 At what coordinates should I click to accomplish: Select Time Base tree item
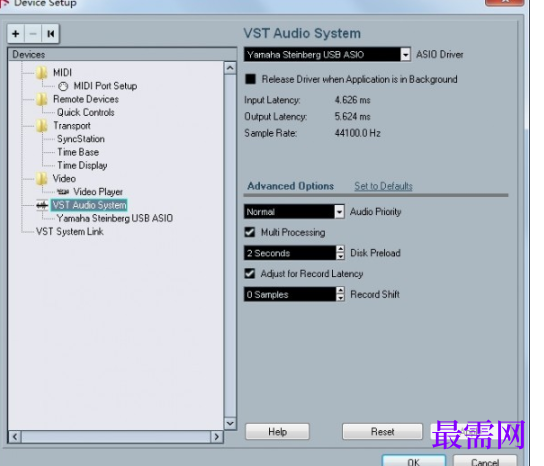point(78,152)
